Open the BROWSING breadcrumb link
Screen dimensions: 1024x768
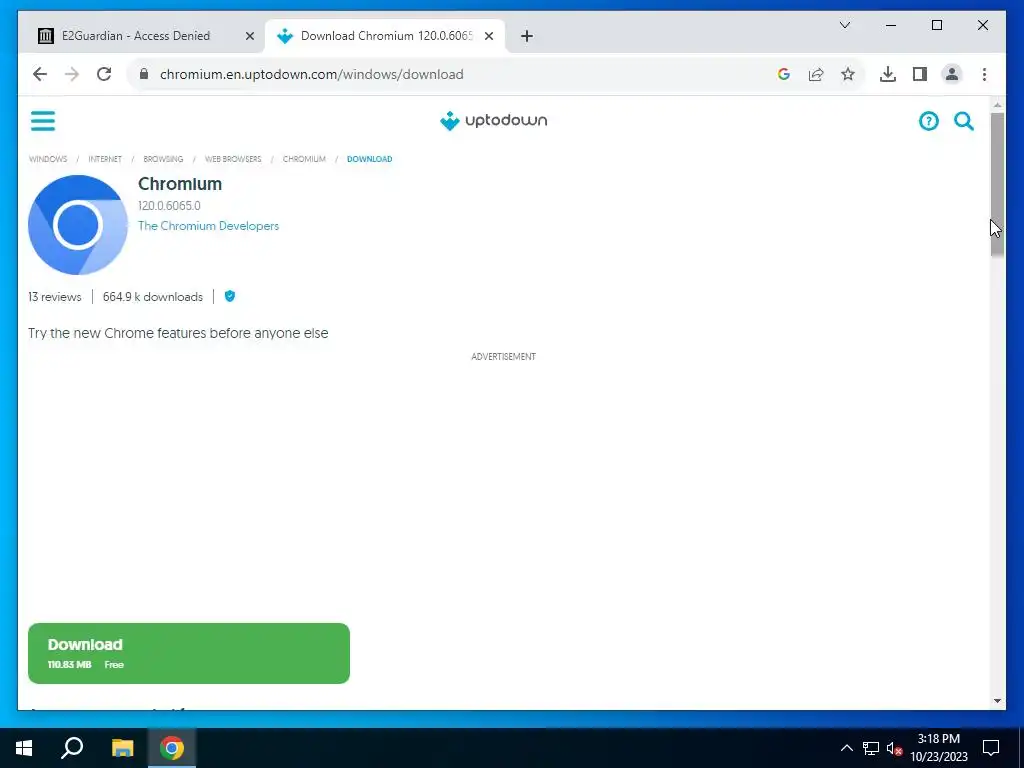click(x=163, y=159)
